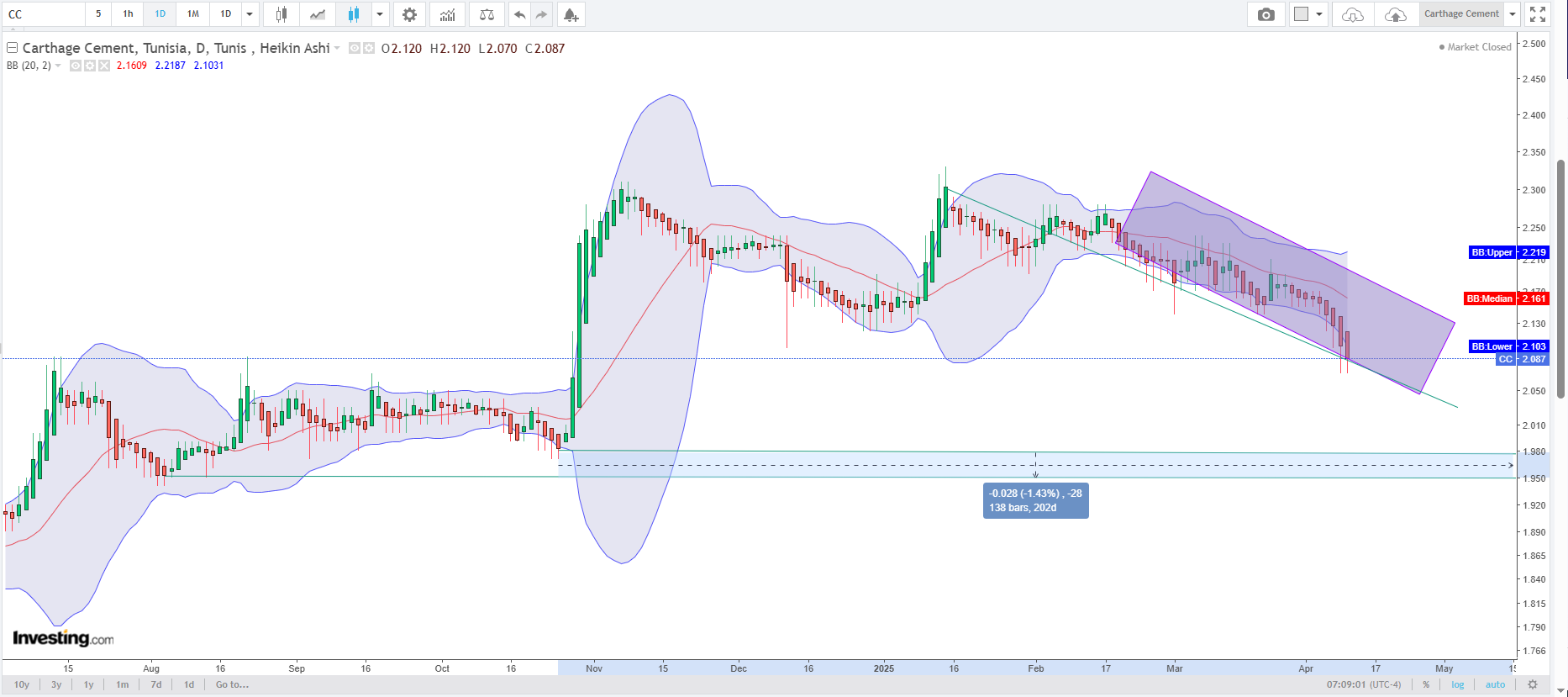The width and height of the screenshot is (1568, 697).
Task: Collapse the chart legend minus box
Action: [x=13, y=48]
